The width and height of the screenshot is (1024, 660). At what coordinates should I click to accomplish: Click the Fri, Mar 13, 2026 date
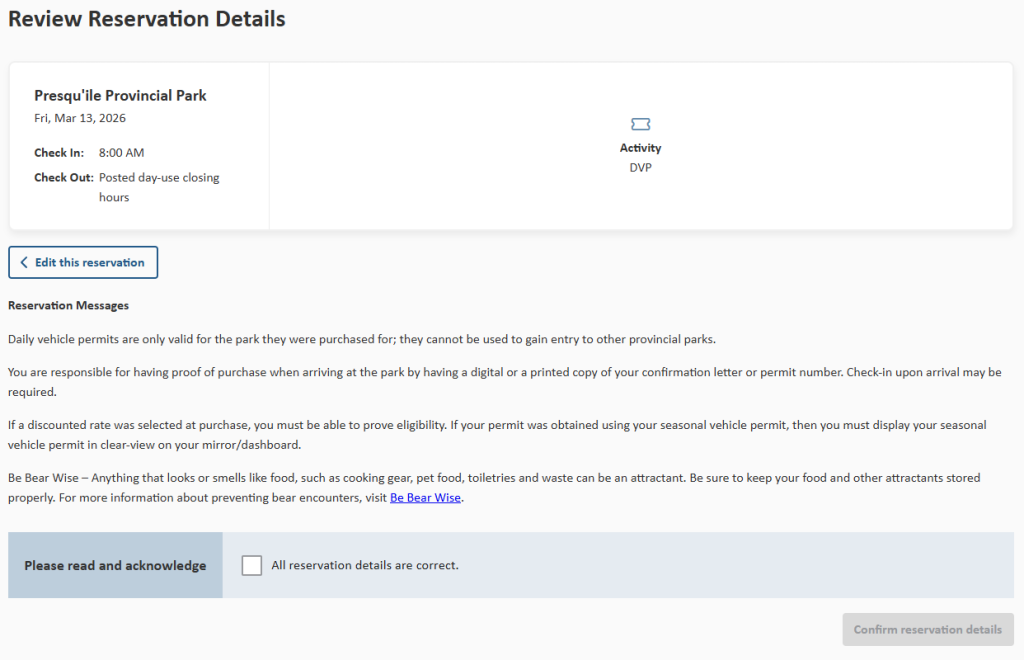tap(80, 118)
